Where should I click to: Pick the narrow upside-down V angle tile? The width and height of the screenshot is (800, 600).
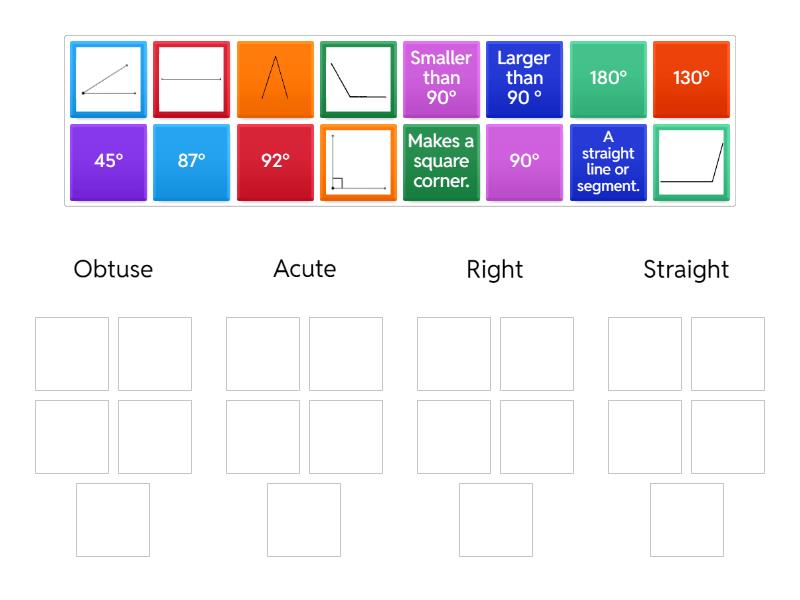274,79
